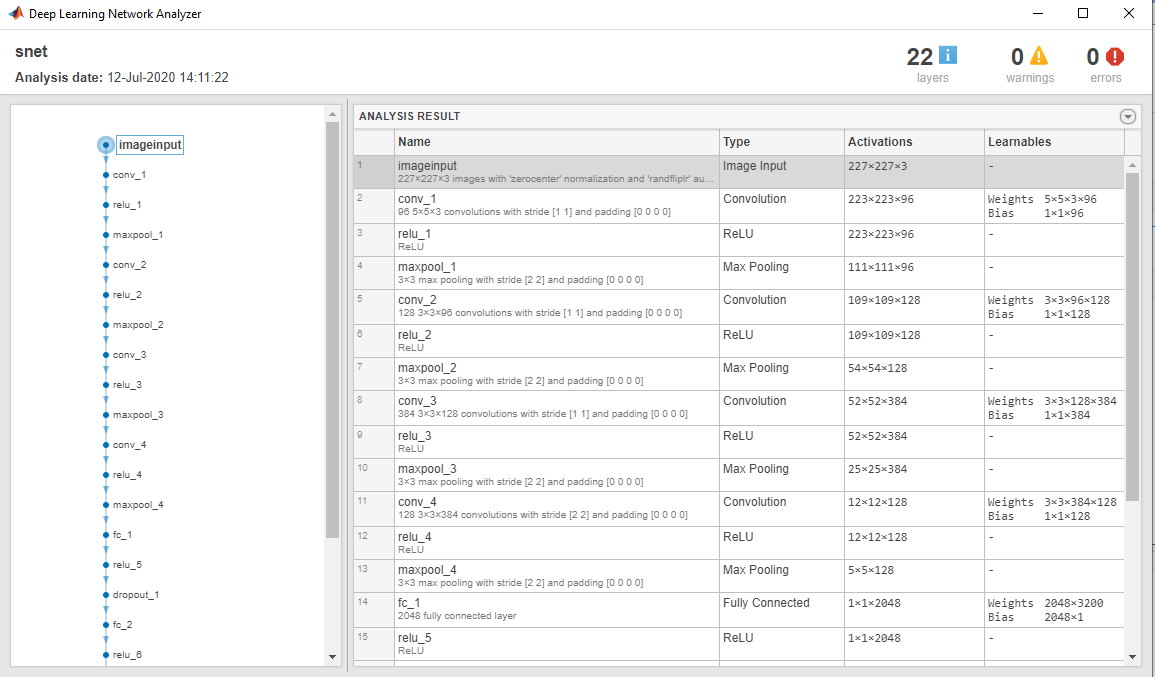Click the graph pane scroll down arrow
1155x677 pixels.
click(332, 656)
